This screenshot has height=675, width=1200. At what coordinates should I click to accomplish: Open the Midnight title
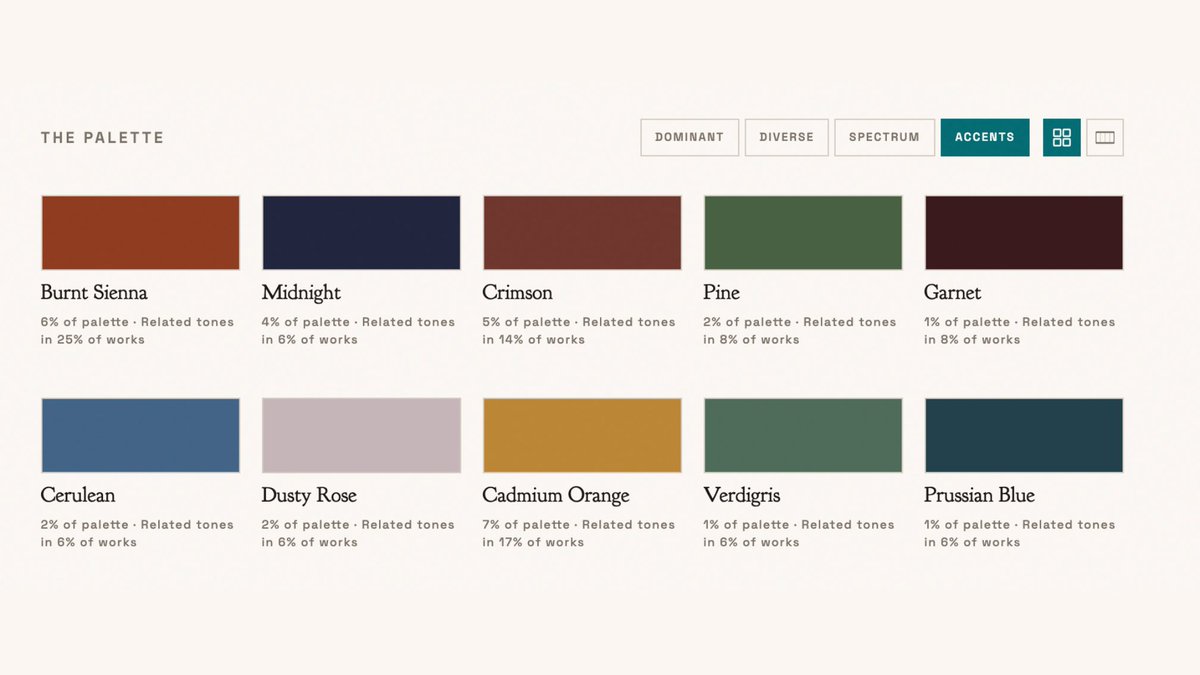coord(301,292)
